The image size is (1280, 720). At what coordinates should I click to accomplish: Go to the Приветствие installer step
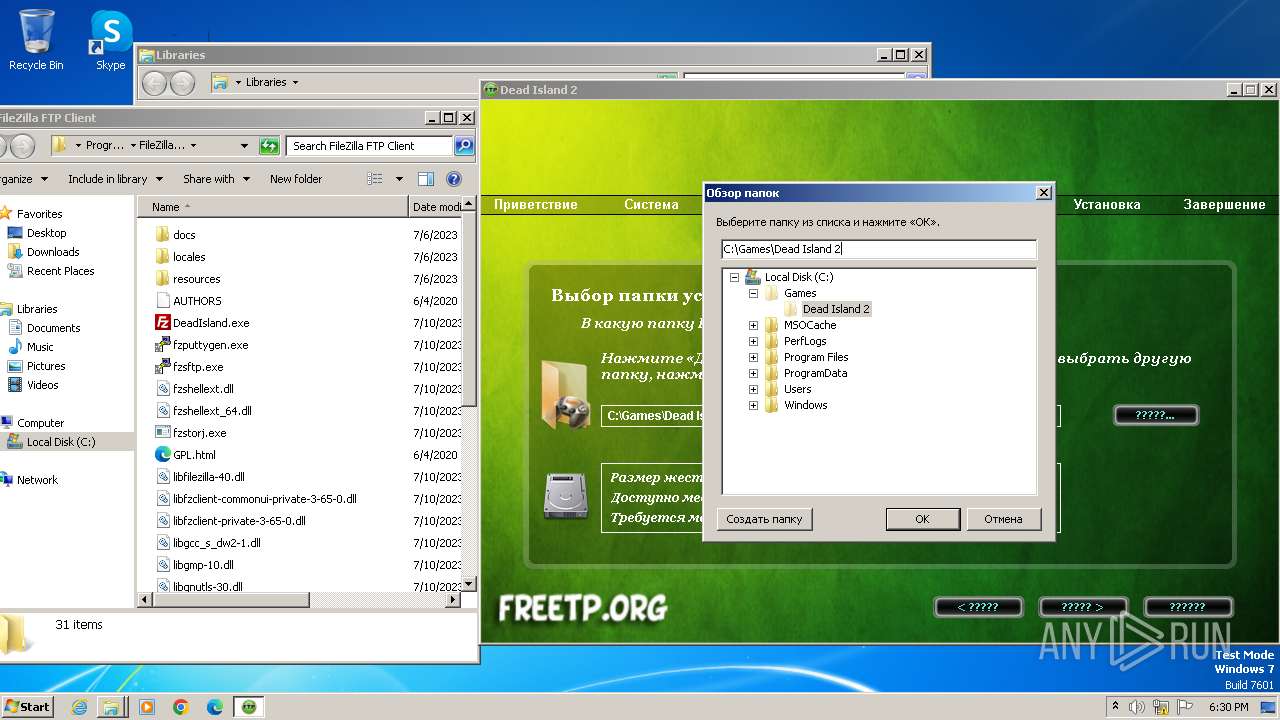(x=535, y=205)
